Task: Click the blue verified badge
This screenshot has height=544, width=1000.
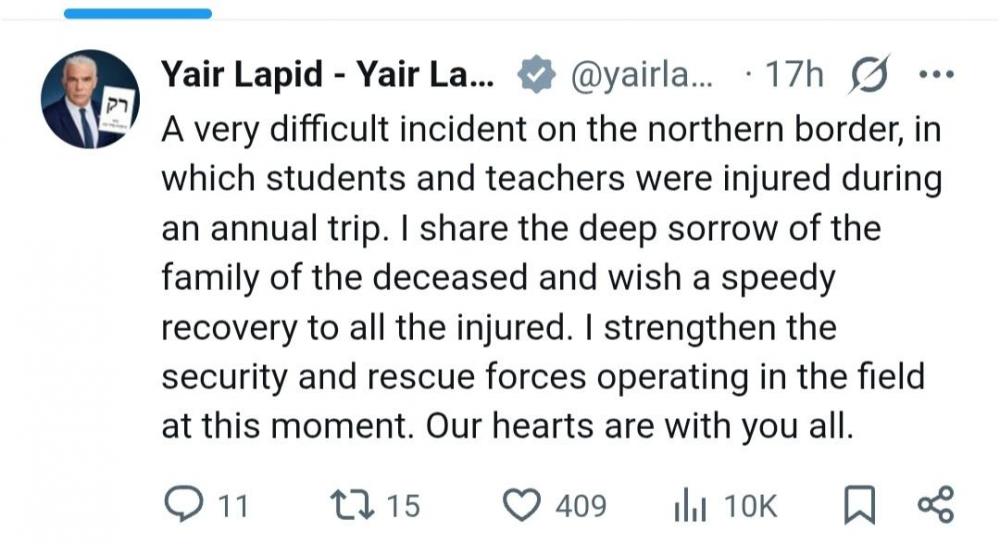Action: 536,75
